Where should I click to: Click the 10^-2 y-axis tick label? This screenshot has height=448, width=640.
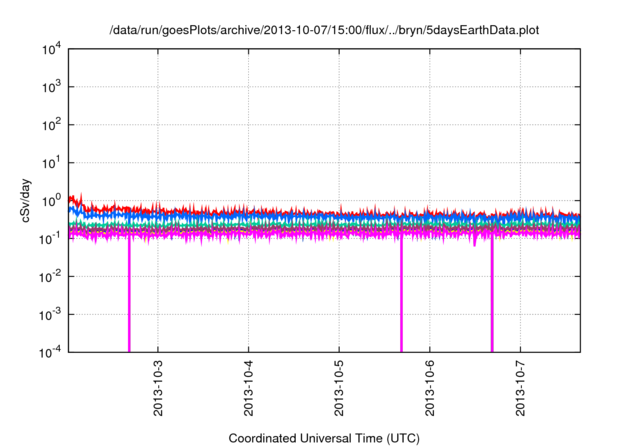tap(50, 277)
